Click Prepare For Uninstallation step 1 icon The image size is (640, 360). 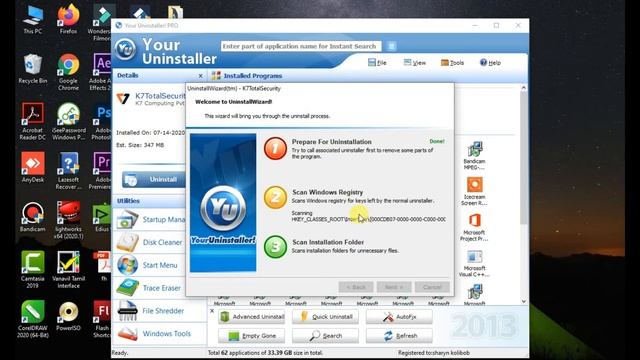pyautogui.click(x=275, y=148)
